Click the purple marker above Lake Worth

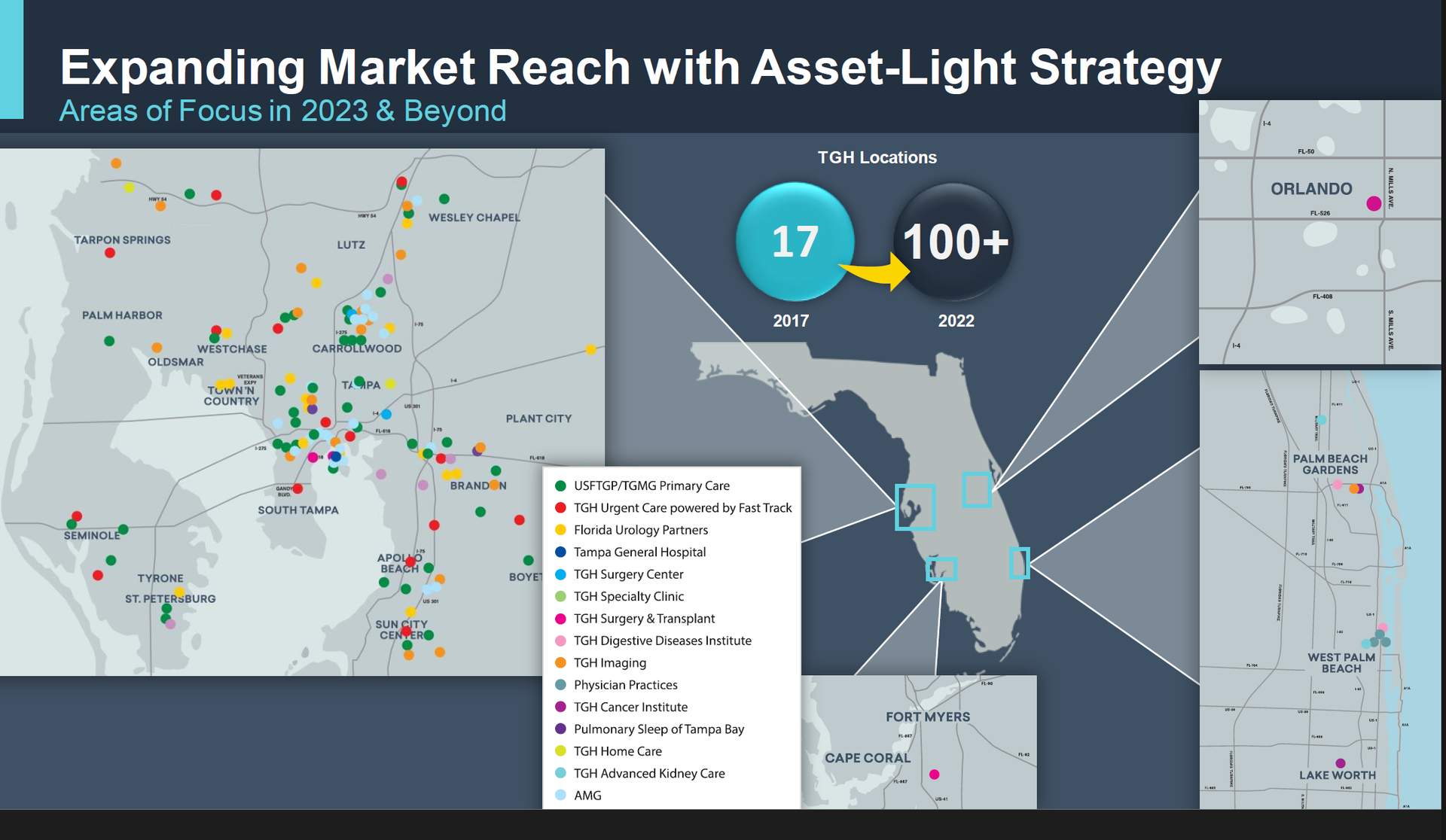coord(1341,763)
